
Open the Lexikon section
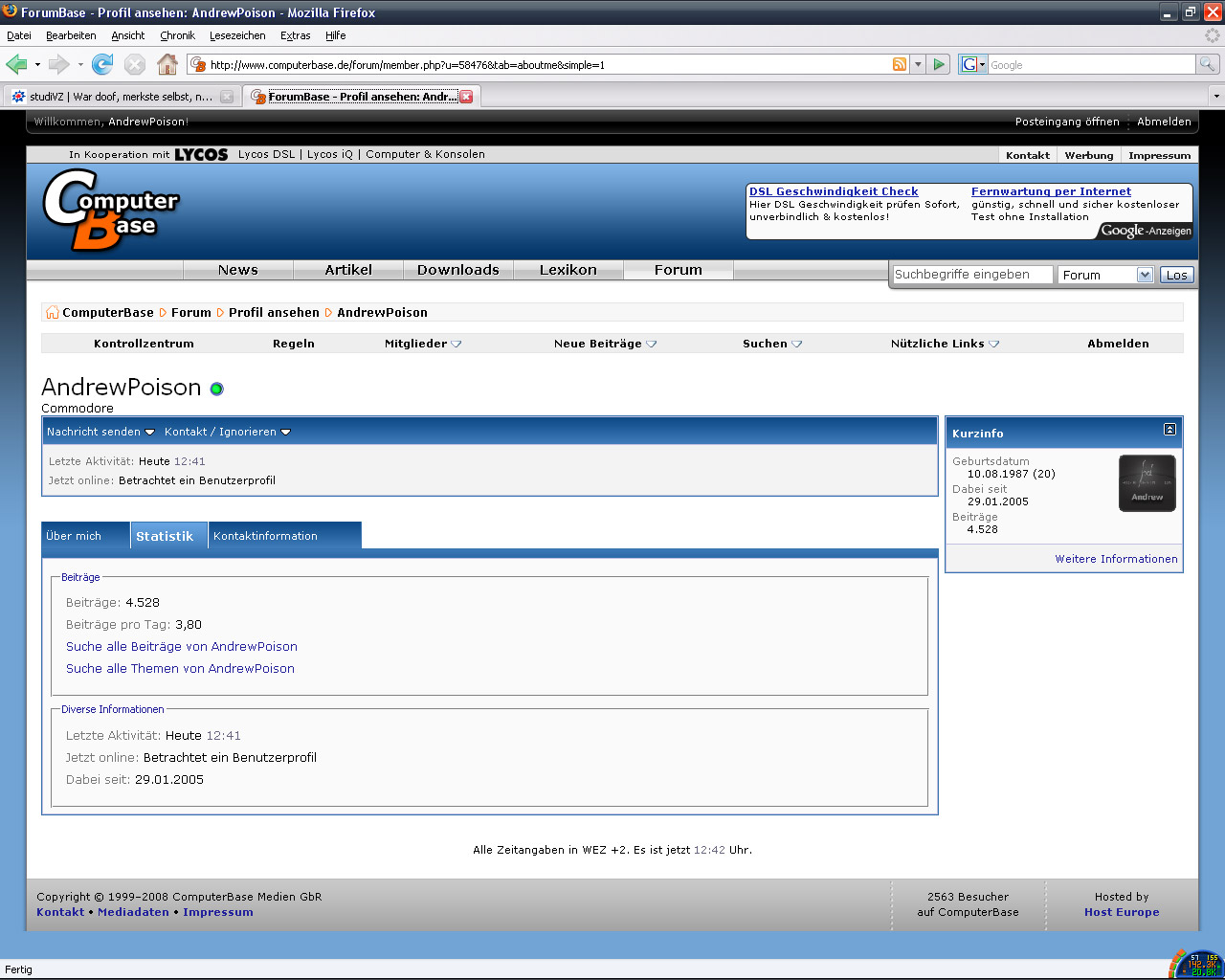click(x=568, y=270)
